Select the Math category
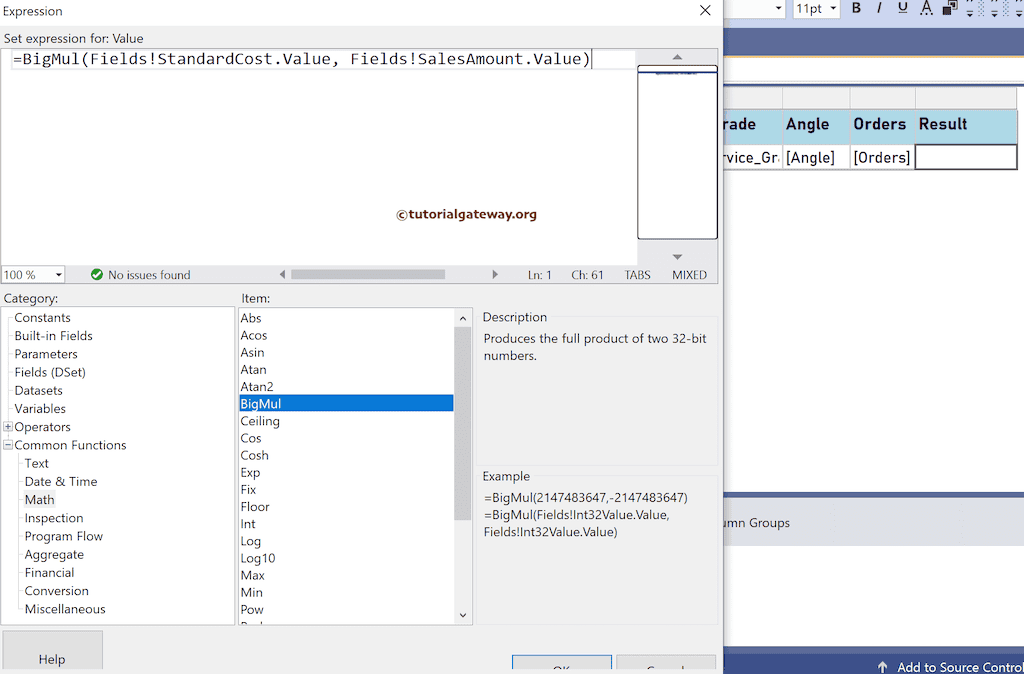 40,499
